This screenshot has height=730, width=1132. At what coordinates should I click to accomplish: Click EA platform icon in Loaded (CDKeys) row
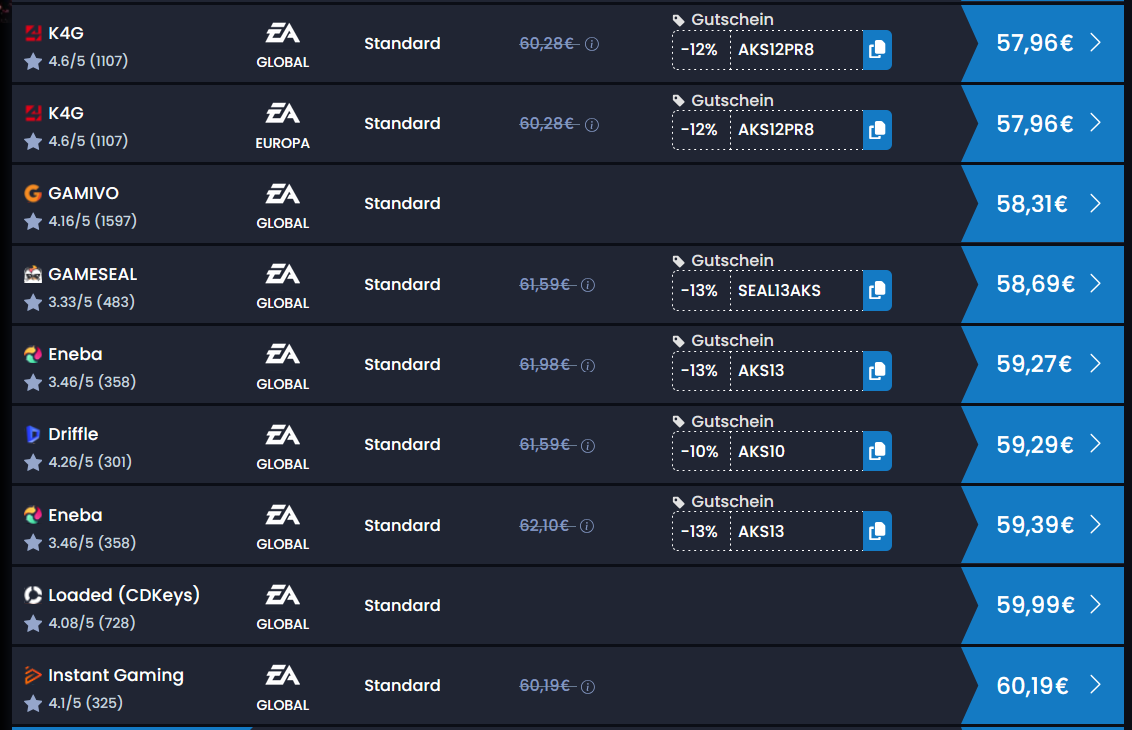282,596
